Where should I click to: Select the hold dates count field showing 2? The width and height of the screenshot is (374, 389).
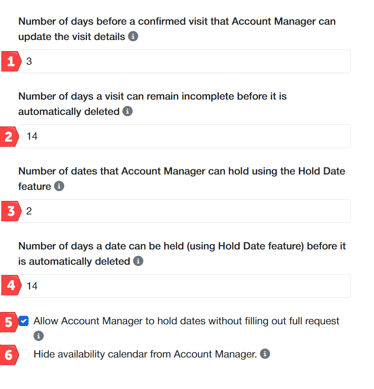click(x=184, y=211)
